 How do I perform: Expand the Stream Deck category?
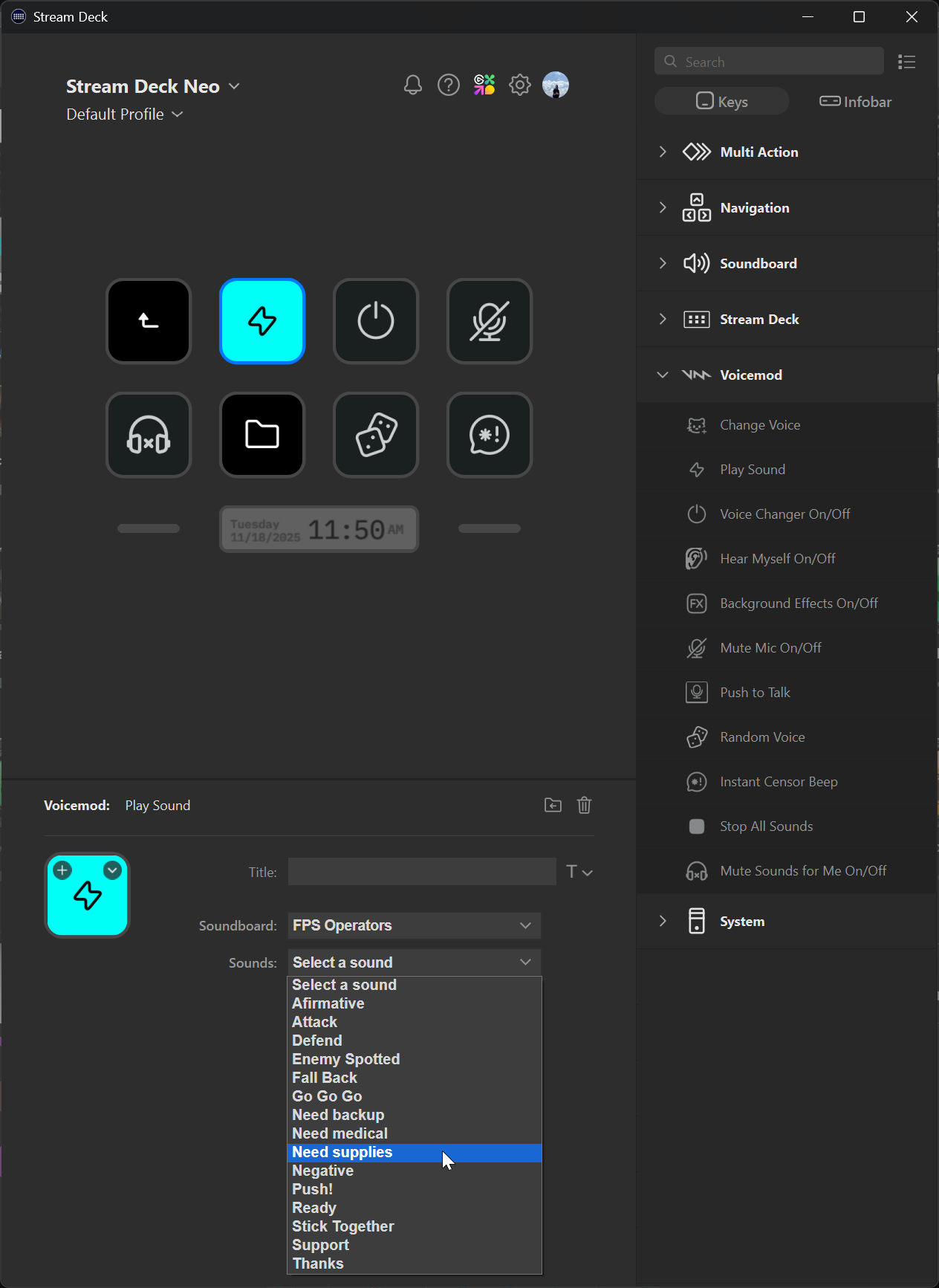tap(787, 320)
